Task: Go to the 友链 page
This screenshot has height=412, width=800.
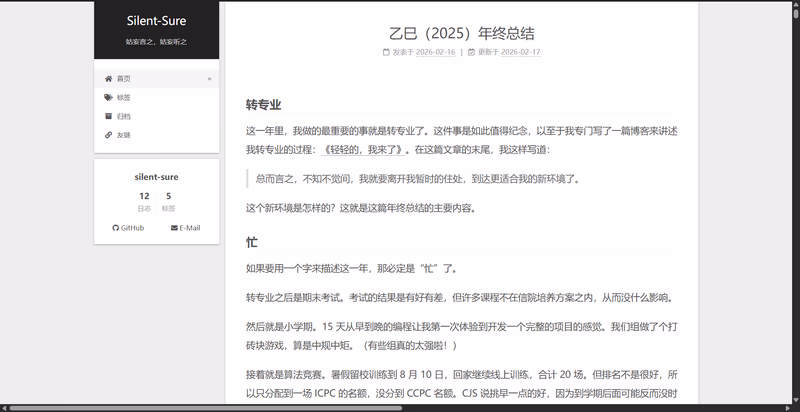Action: click(x=124, y=134)
